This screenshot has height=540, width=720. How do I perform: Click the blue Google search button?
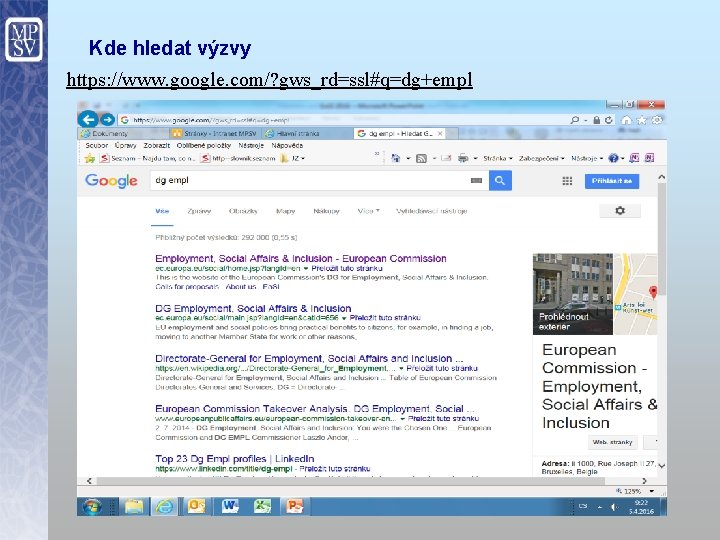click(x=500, y=180)
